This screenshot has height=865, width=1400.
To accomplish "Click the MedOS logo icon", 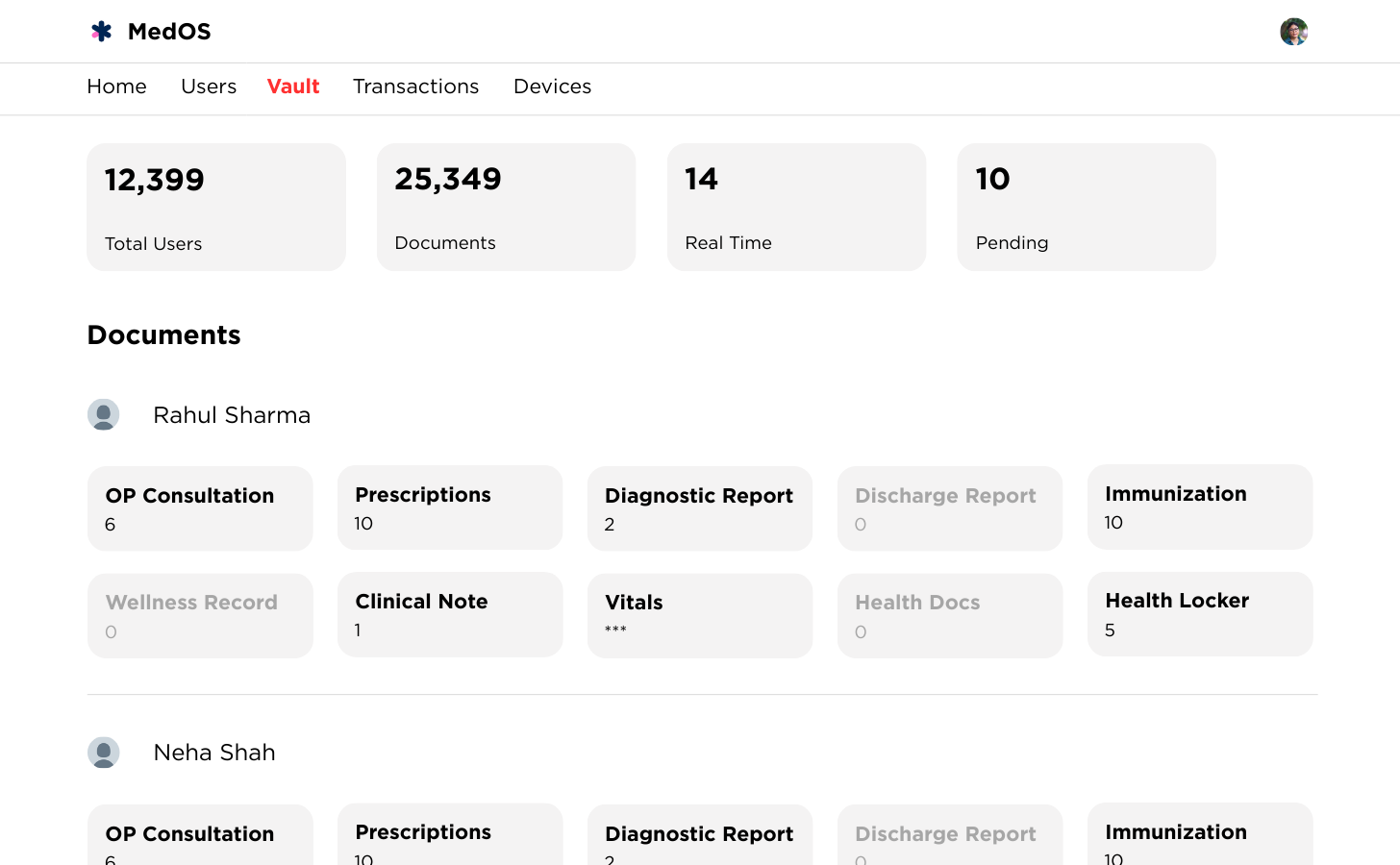I will coord(102,32).
